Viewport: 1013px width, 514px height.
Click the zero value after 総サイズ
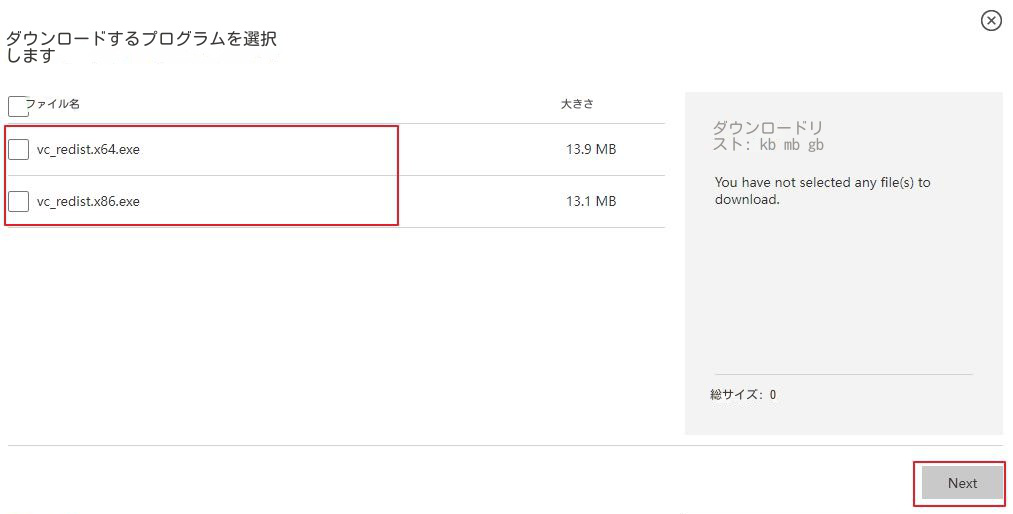[x=773, y=395]
